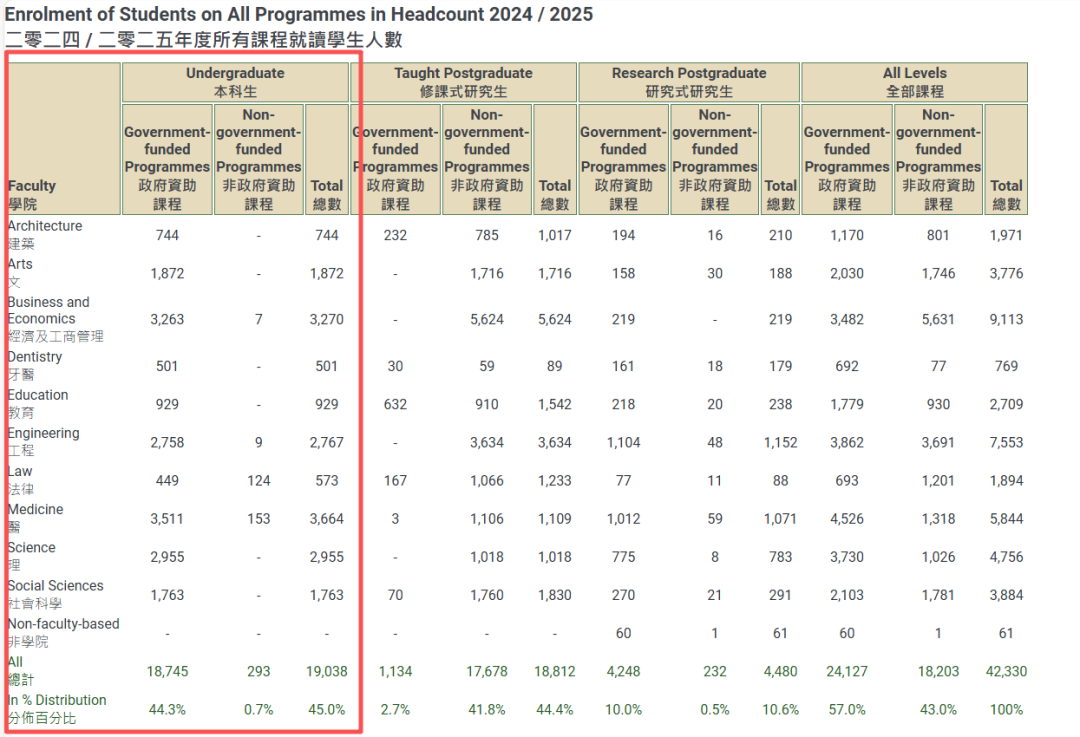1080x737 pixels.
Task: Select the Education taught postgraduate total 1,542
Action: tap(554, 404)
